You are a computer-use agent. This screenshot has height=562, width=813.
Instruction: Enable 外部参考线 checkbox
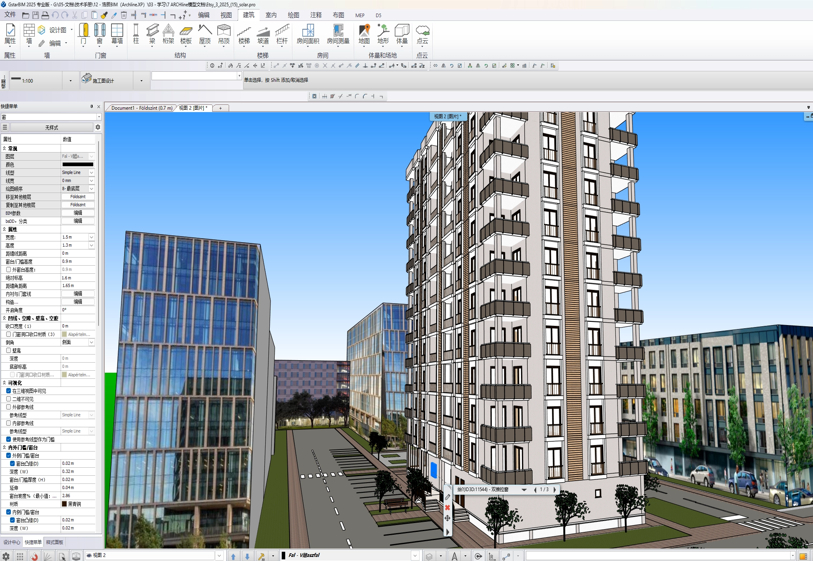click(8, 407)
